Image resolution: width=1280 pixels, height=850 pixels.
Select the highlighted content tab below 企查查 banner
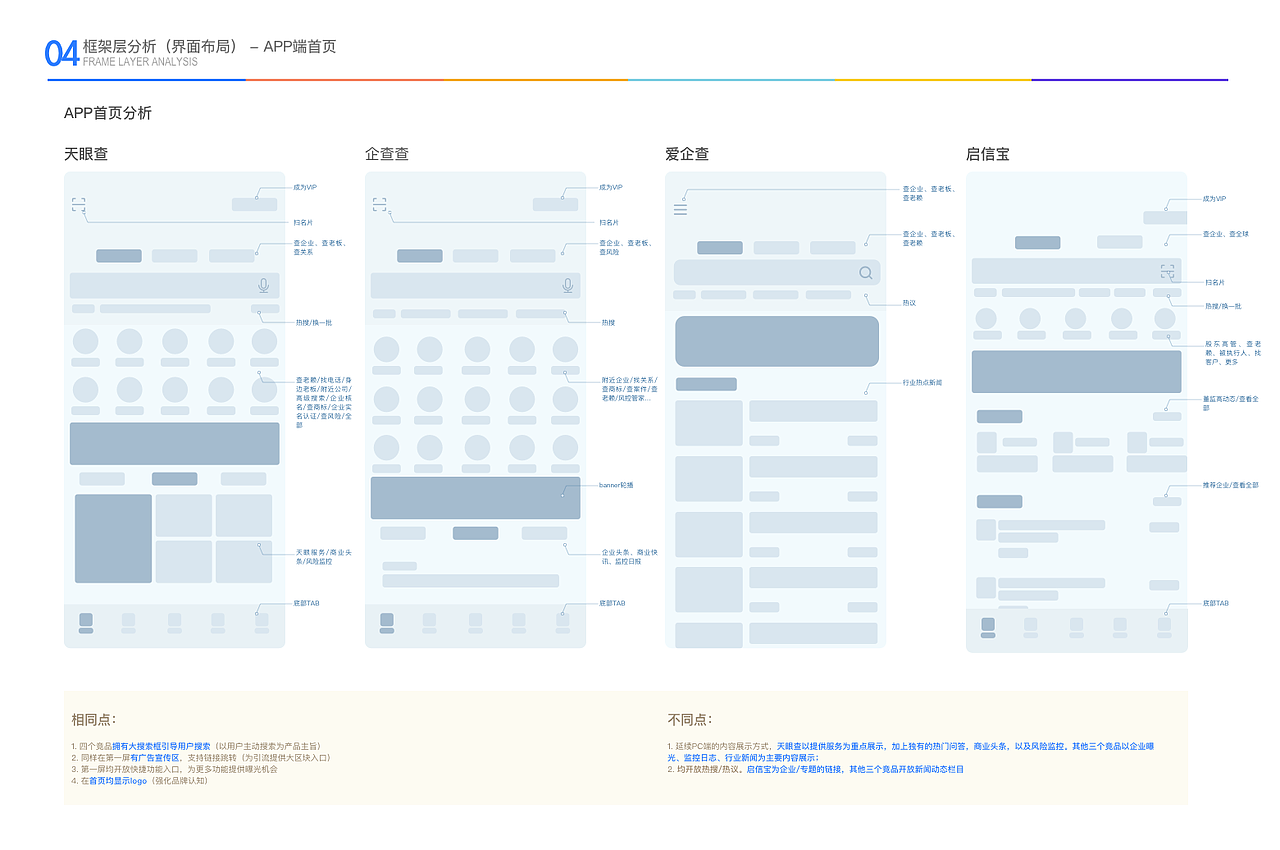tap(476, 533)
